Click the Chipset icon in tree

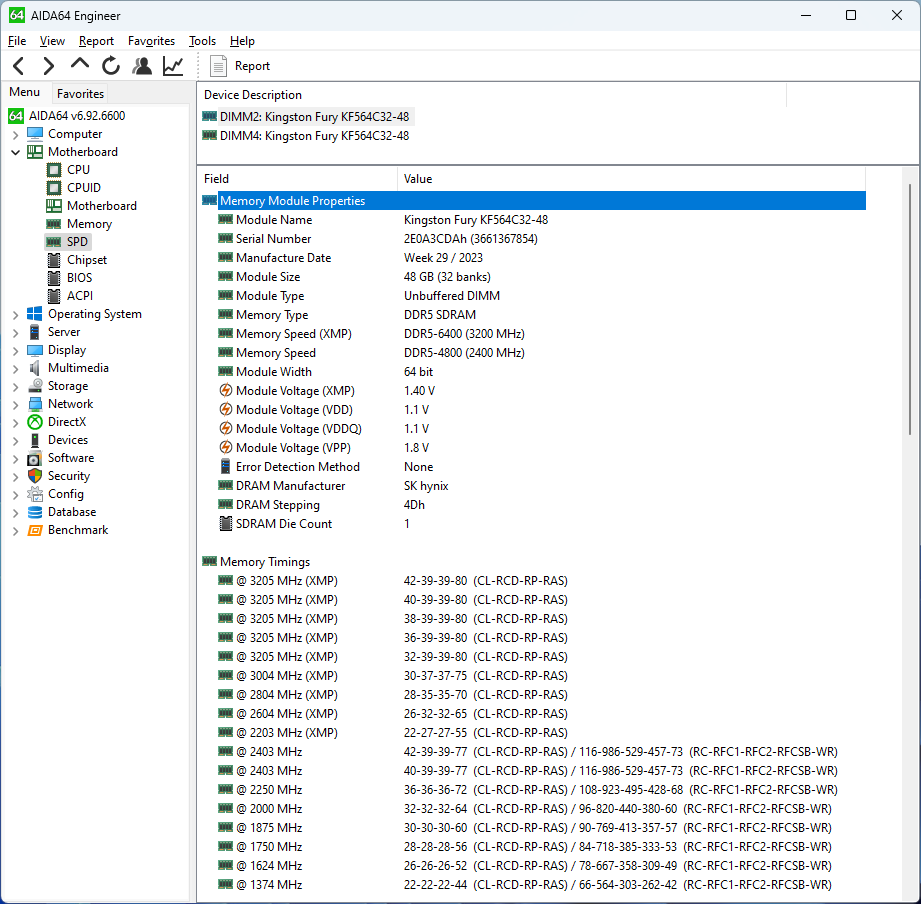[53, 260]
